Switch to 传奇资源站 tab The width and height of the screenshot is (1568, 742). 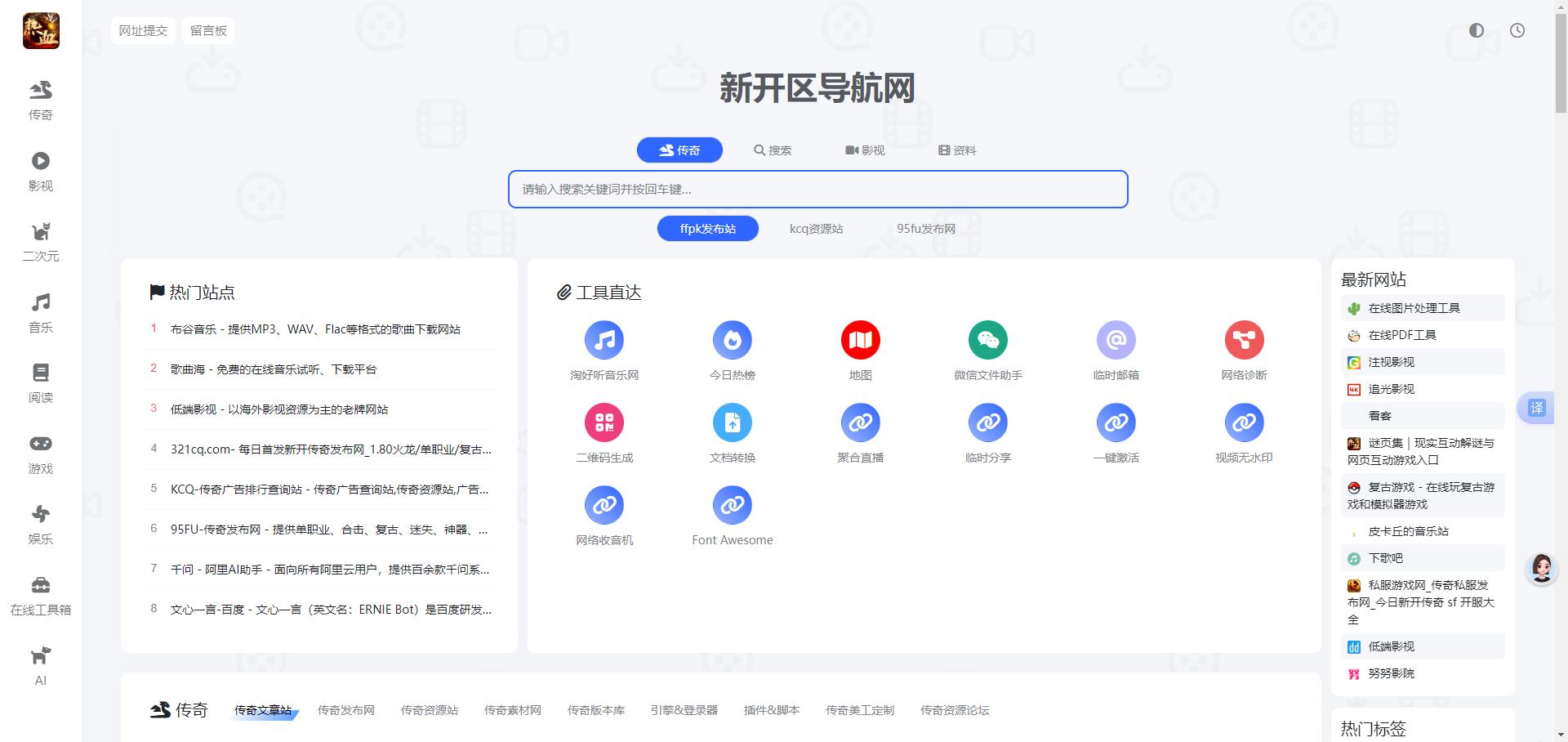pyautogui.click(x=430, y=710)
